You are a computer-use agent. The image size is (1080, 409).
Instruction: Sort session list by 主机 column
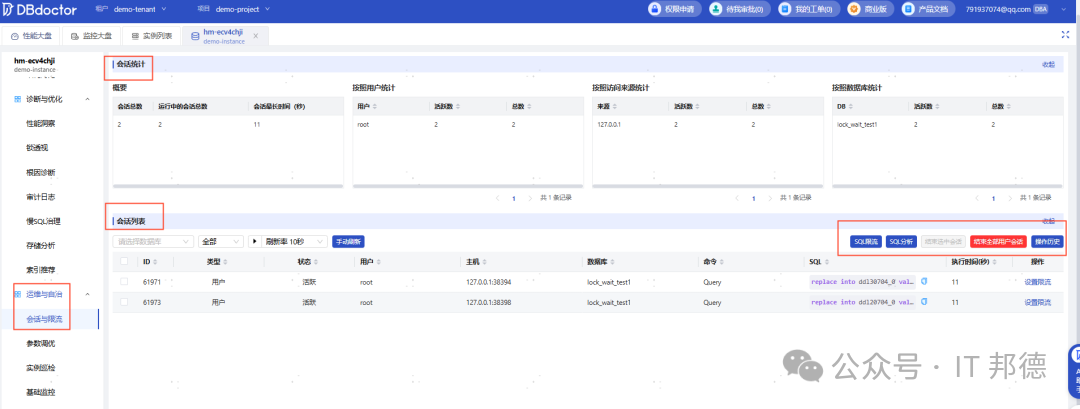[x=485, y=262]
